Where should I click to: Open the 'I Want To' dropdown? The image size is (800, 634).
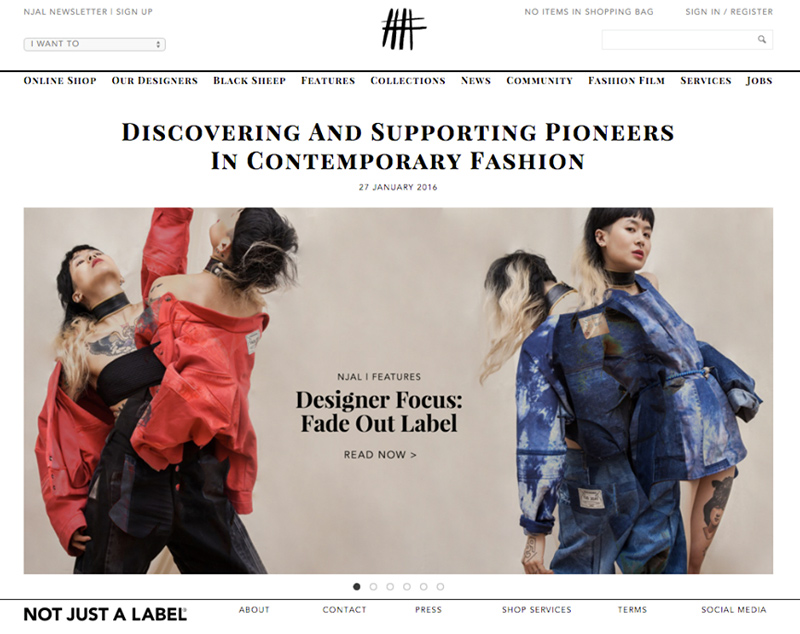[x=94, y=44]
